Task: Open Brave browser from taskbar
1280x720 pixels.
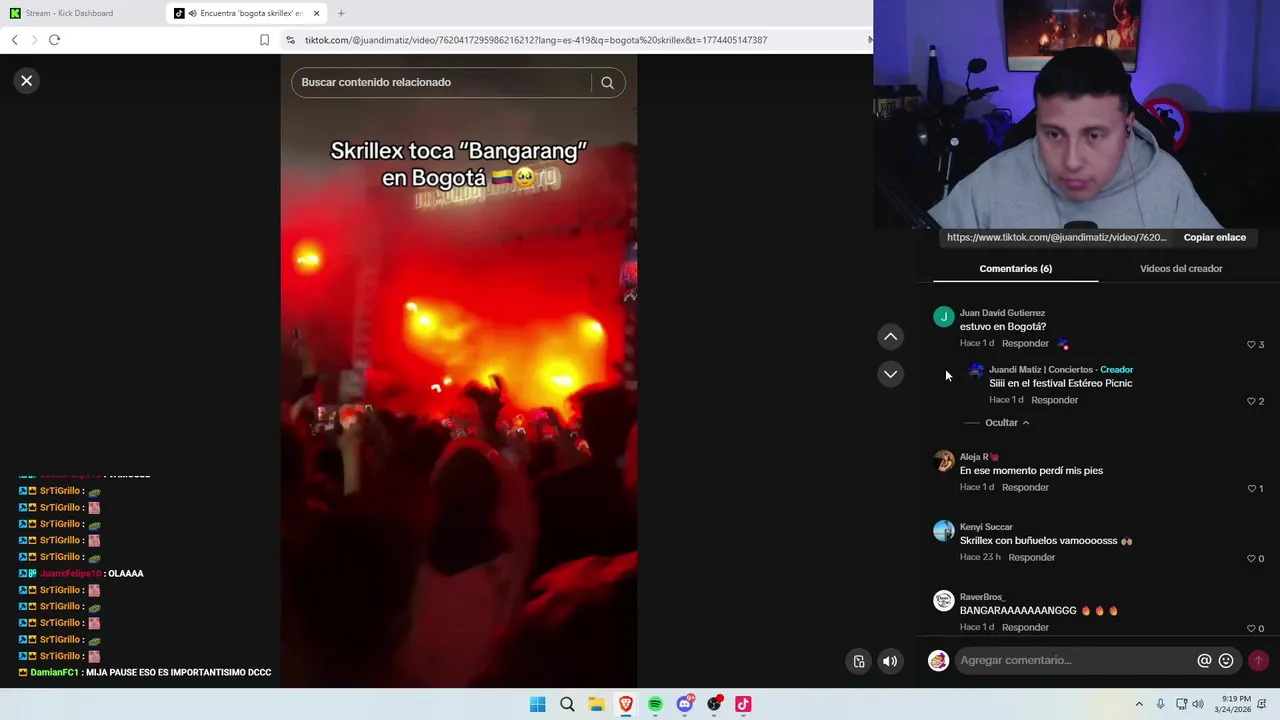Action: pos(626,704)
